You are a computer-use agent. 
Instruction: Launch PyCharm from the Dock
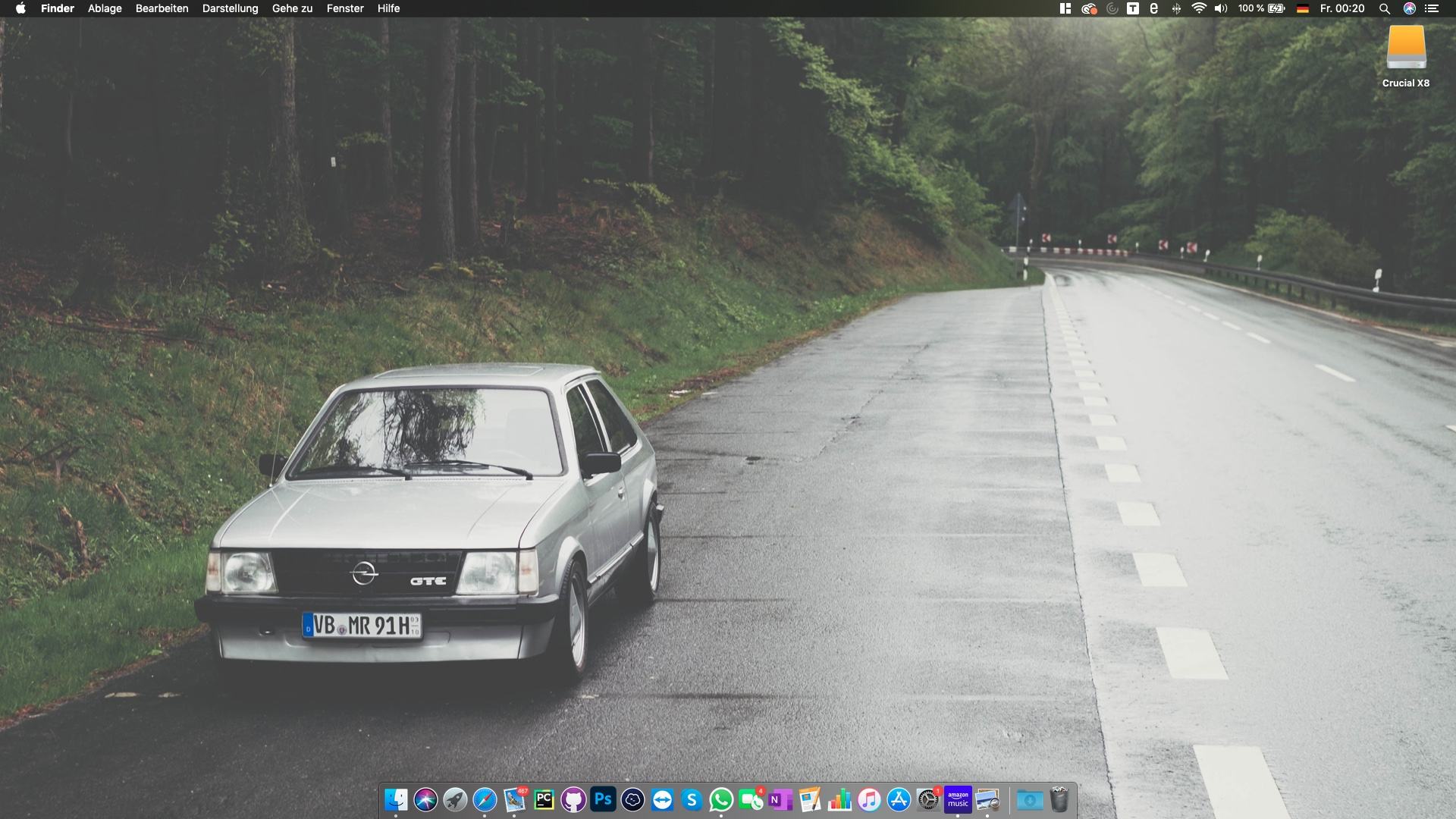tap(544, 799)
